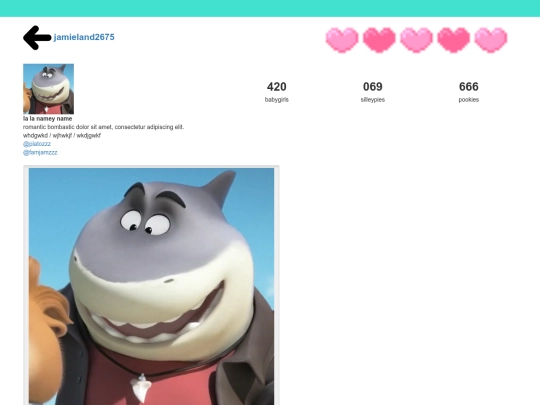
Task: Click the first light pink heart
Action: click(342, 40)
